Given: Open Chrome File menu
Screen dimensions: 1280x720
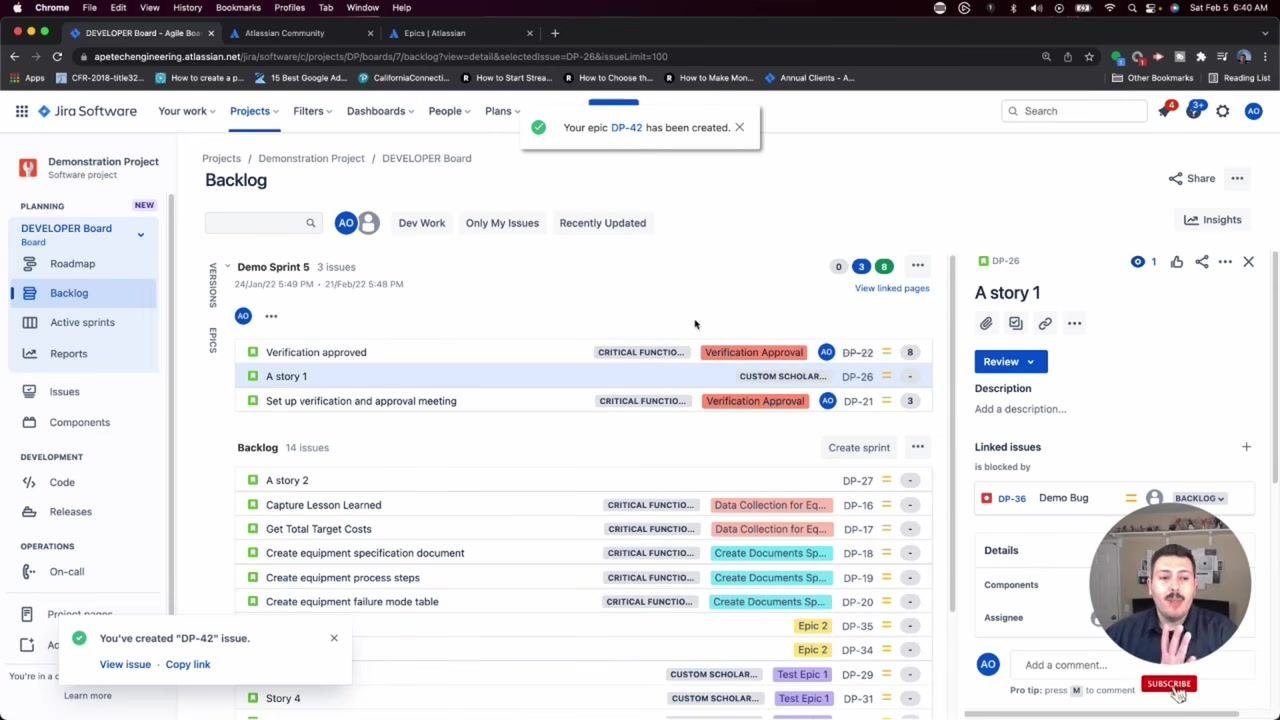Looking at the screenshot, I should (89, 8).
